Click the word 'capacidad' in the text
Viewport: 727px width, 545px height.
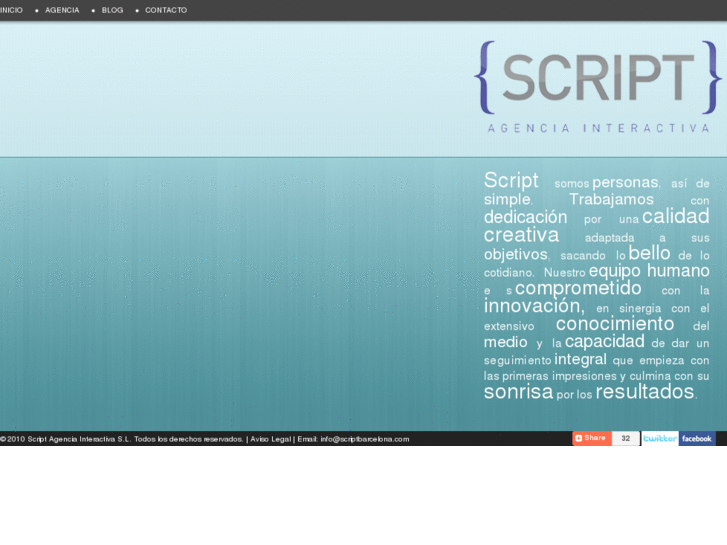pos(605,342)
